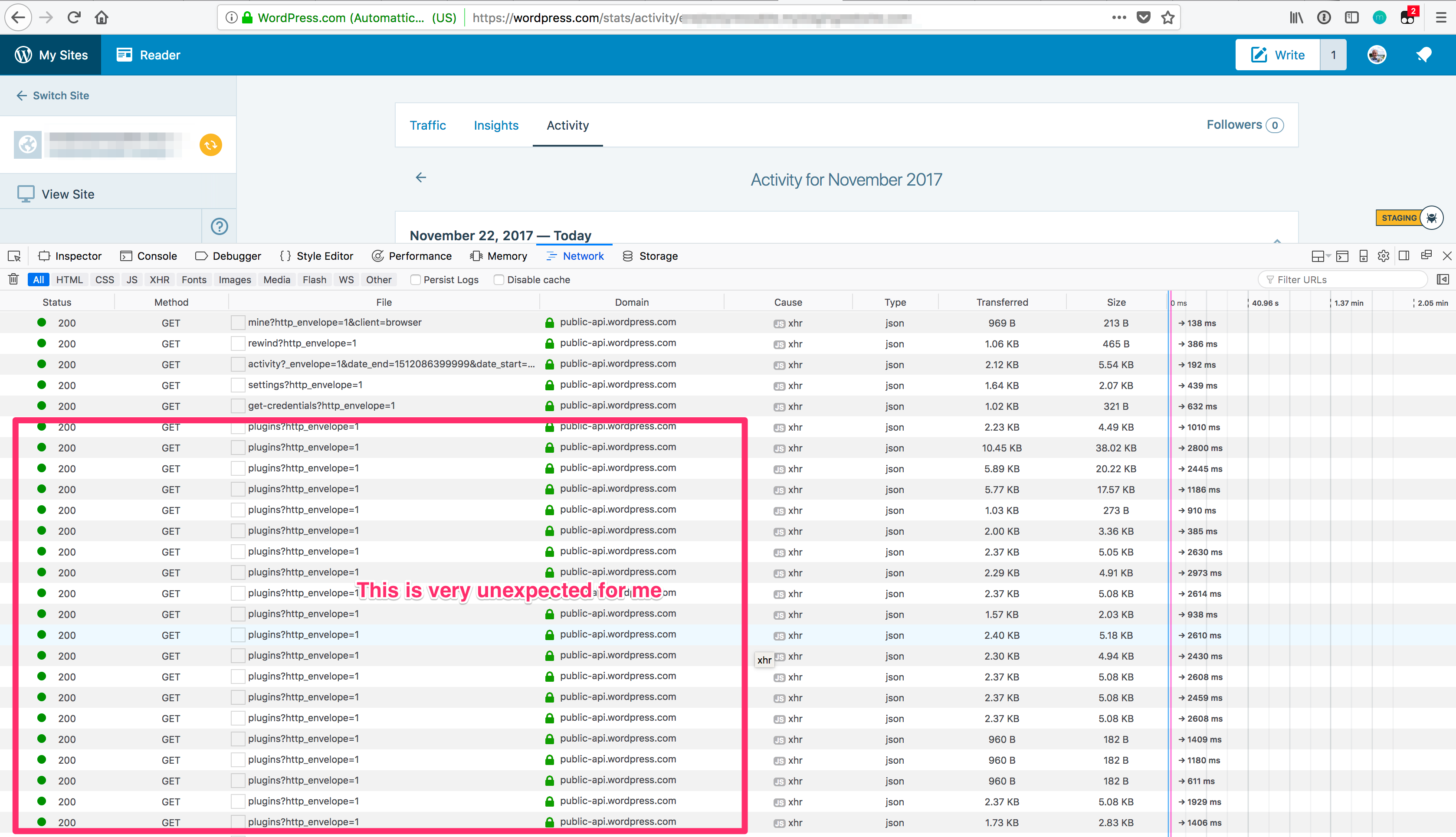Click the Filter URLs input field
The width and height of the screenshot is (1456, 837).
pyautogui.click(x=1346, y=280)
